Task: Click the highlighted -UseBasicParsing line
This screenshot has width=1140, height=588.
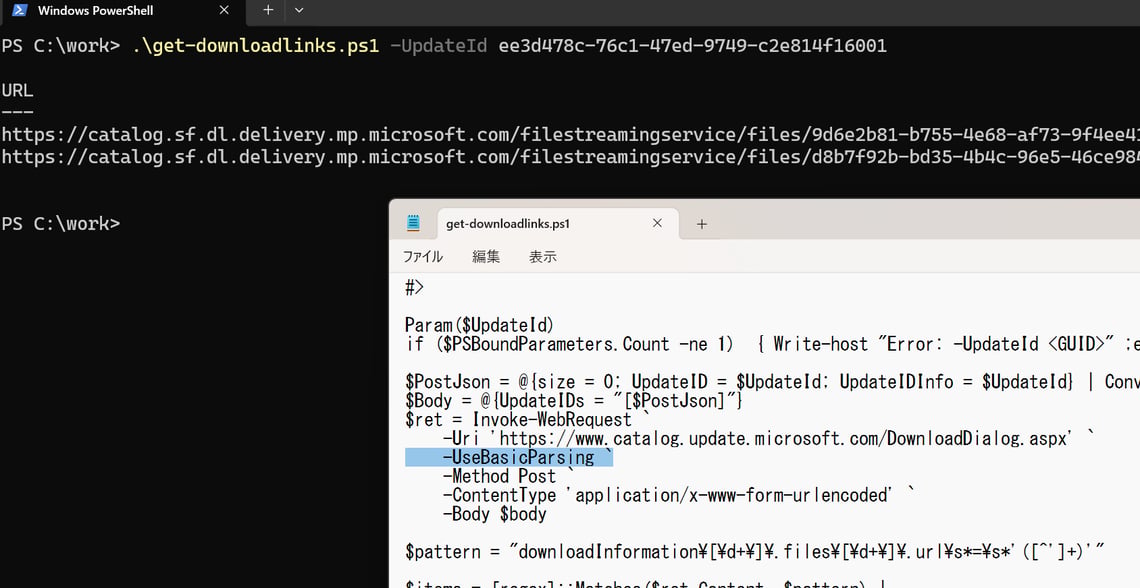Action: (509, 457)
